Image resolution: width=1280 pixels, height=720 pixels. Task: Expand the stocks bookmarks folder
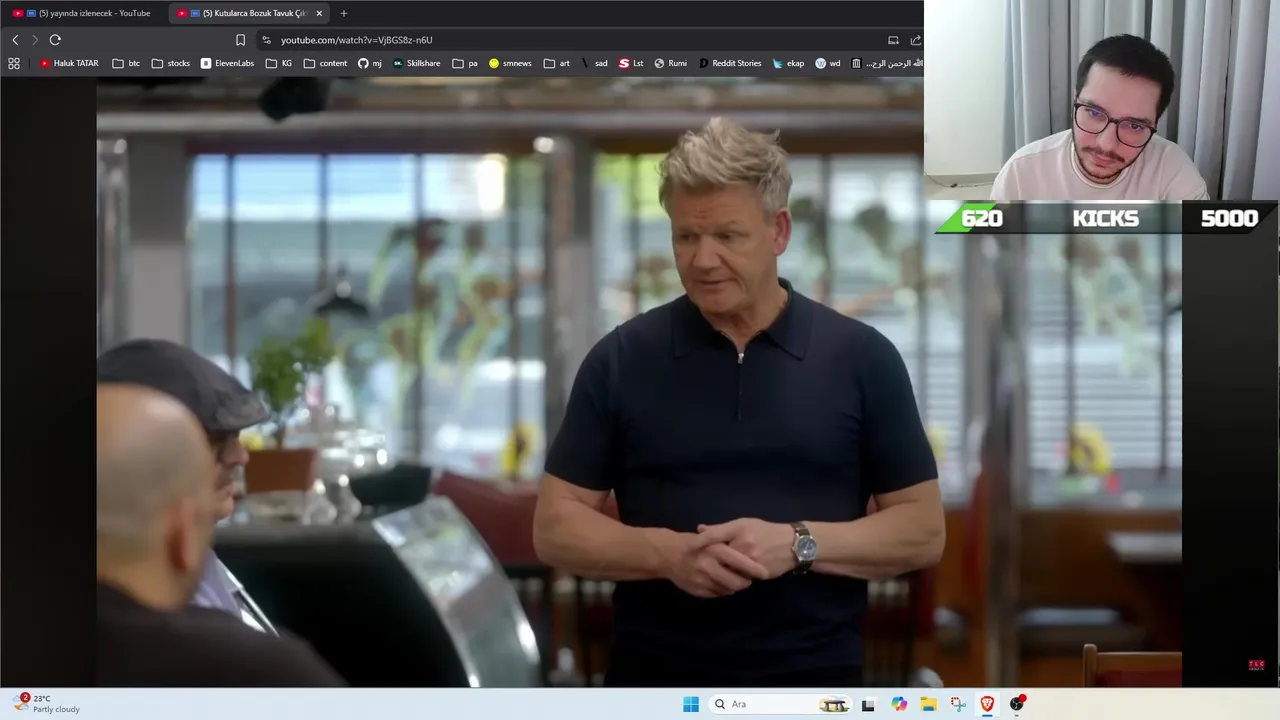click(x=171, y=63)
